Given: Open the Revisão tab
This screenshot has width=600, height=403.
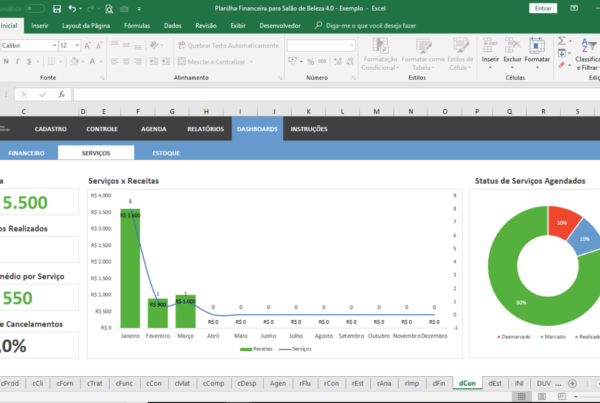Looking at the screenshot, I should tap(206, 26).
